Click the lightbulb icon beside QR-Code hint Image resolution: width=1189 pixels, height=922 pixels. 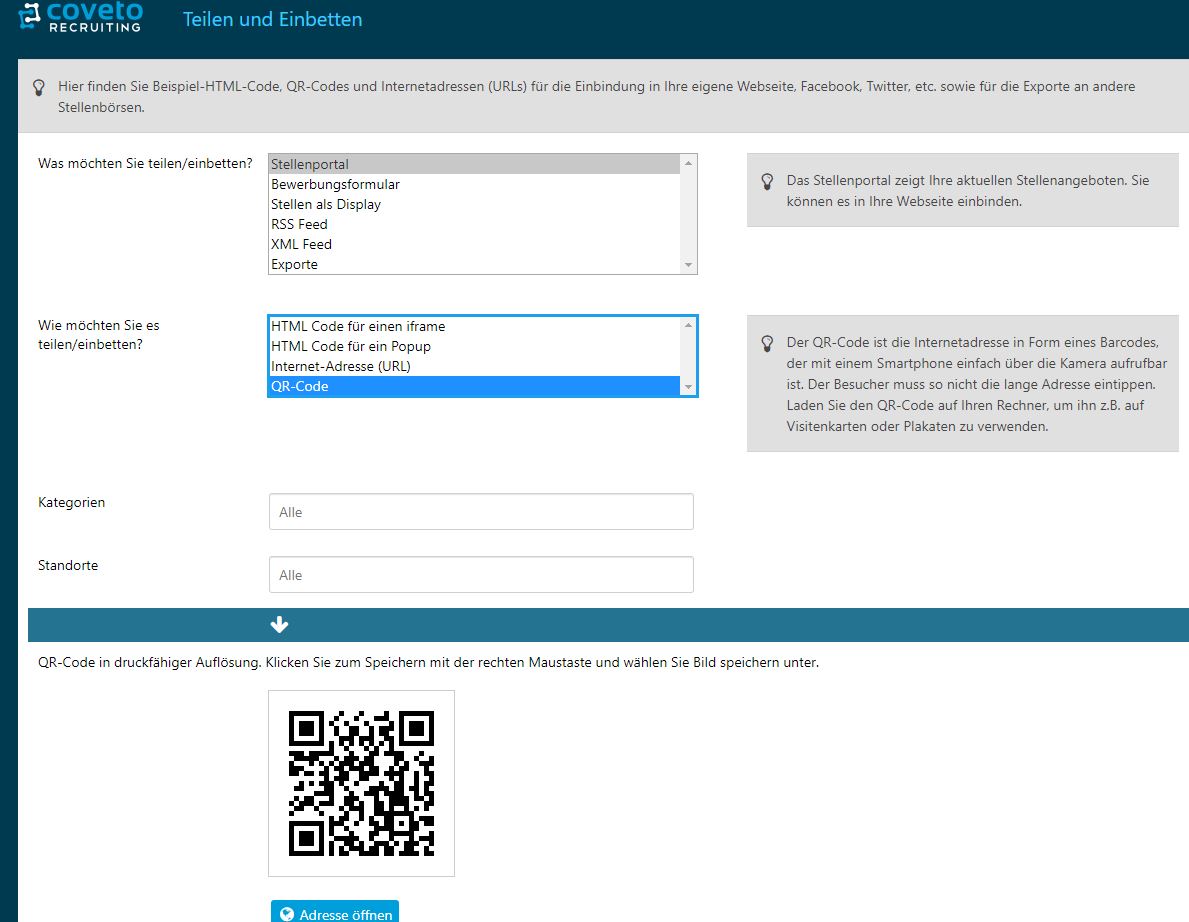767,343
